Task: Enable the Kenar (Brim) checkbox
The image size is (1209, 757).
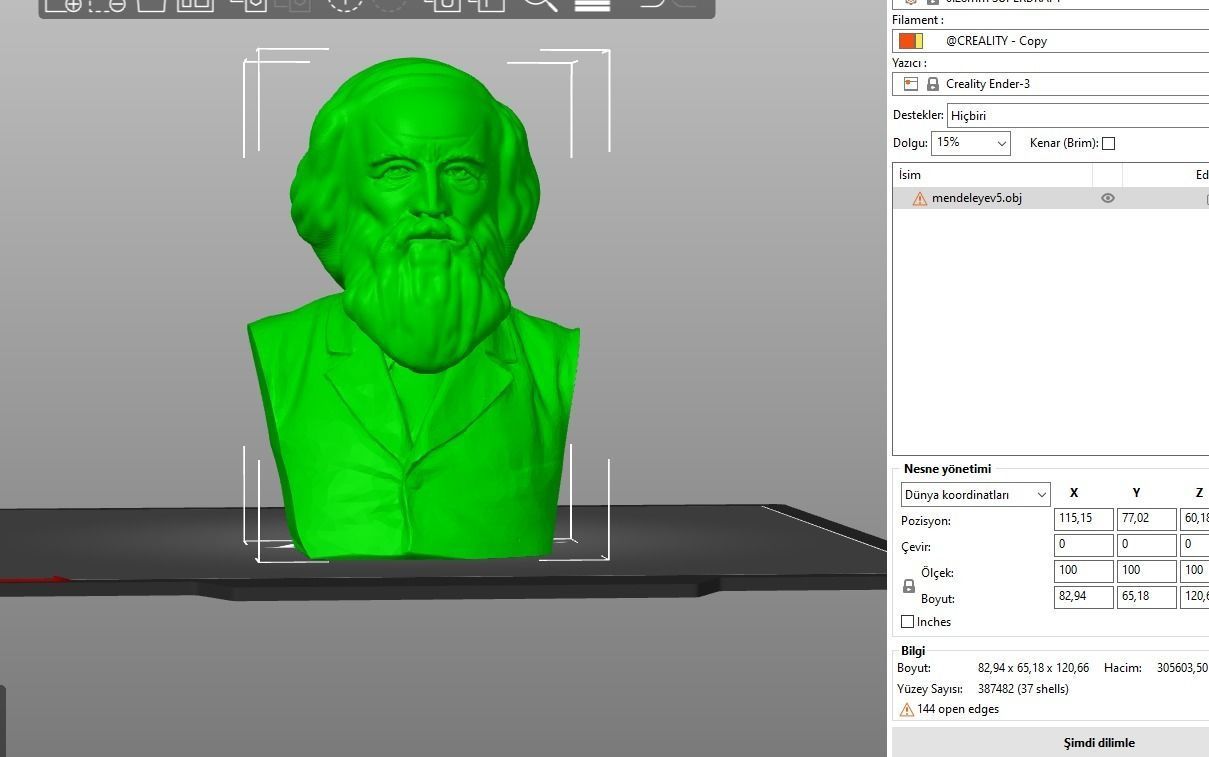Action: click(x=1108, y=143)
